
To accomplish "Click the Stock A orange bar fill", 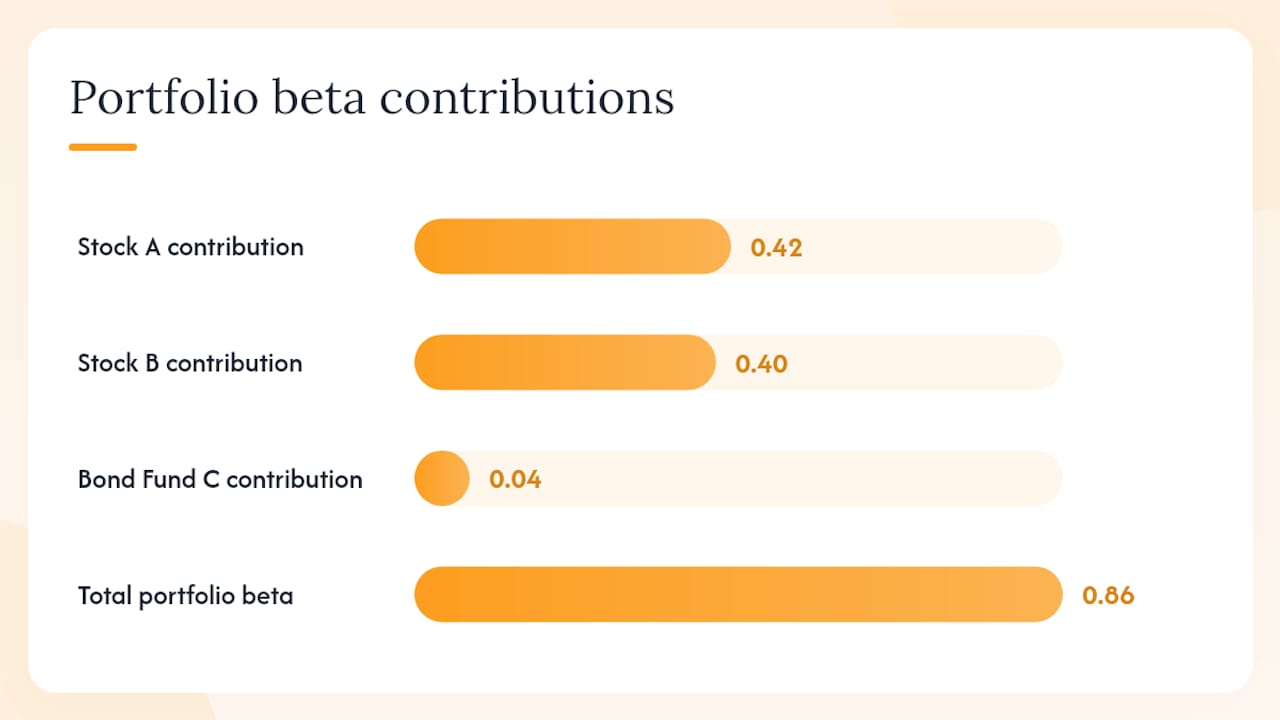I will pos(572,246).
